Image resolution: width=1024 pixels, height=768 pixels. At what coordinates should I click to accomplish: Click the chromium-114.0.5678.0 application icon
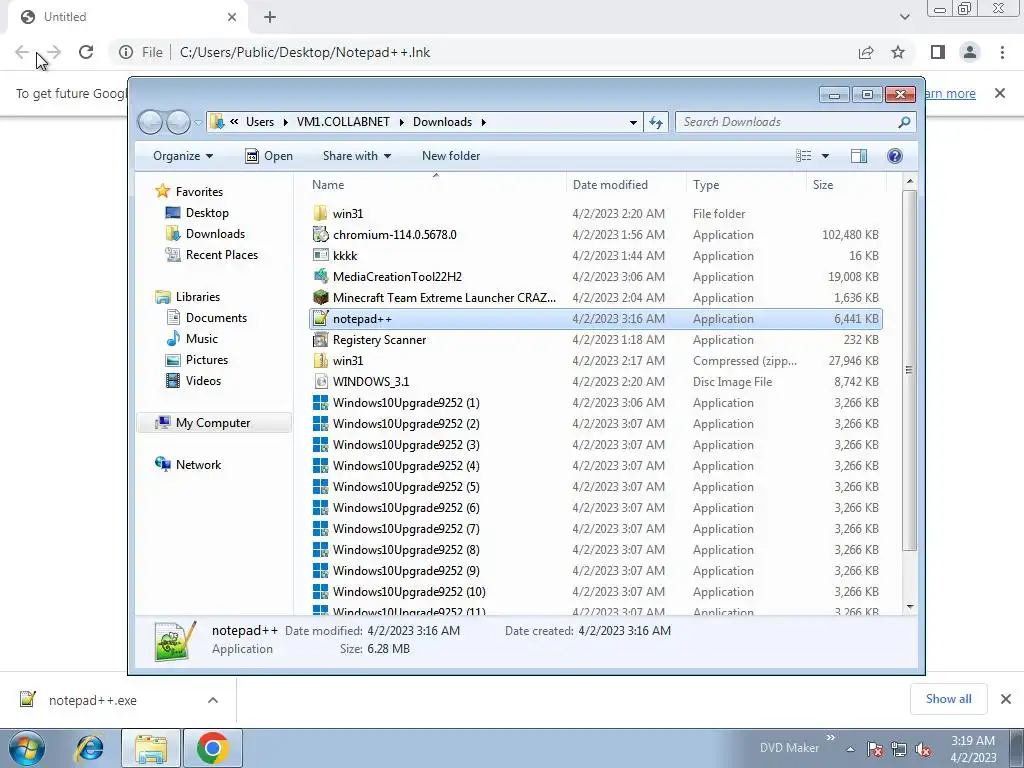click(x=320, y=234)
